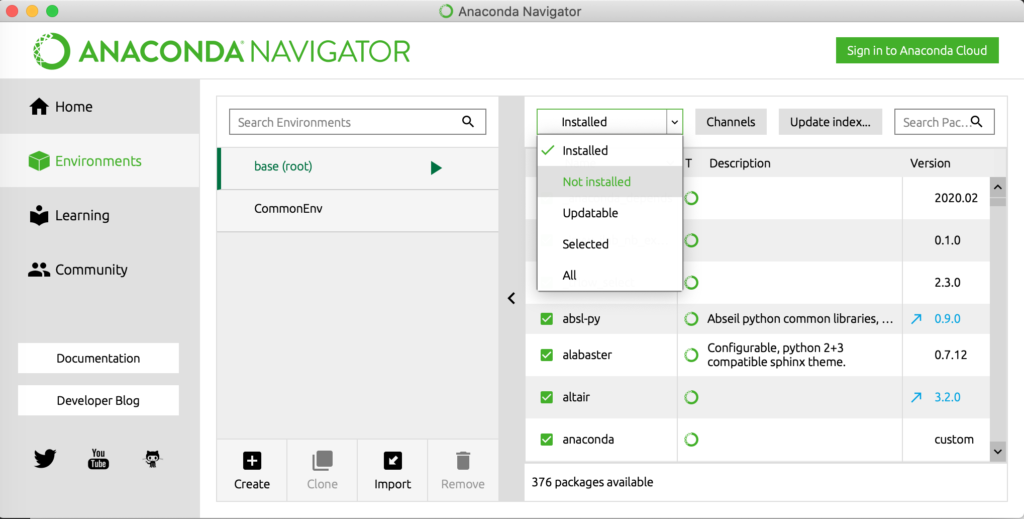
Task: Click the update arrow beside version 3.2.0
Action: pos(916,397)
